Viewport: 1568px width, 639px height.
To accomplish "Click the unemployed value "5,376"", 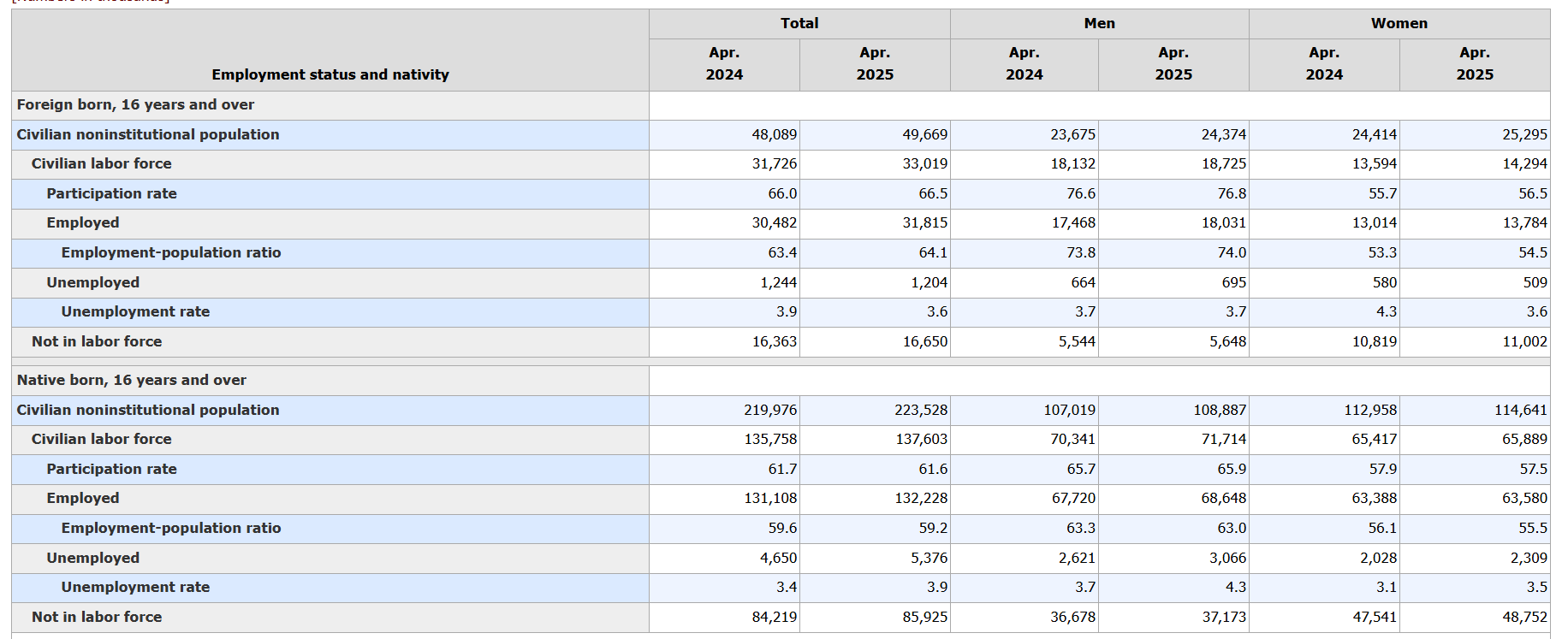I will pyautogui.click(x=930, y=558).
